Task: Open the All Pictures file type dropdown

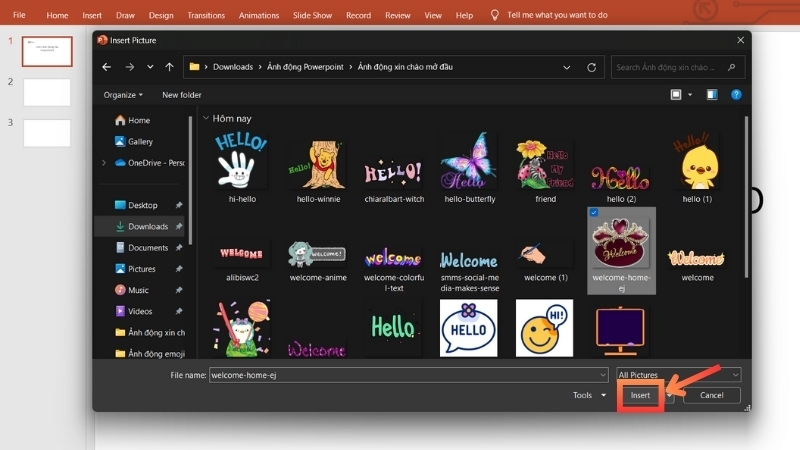Action: click(x=679, y=375)
